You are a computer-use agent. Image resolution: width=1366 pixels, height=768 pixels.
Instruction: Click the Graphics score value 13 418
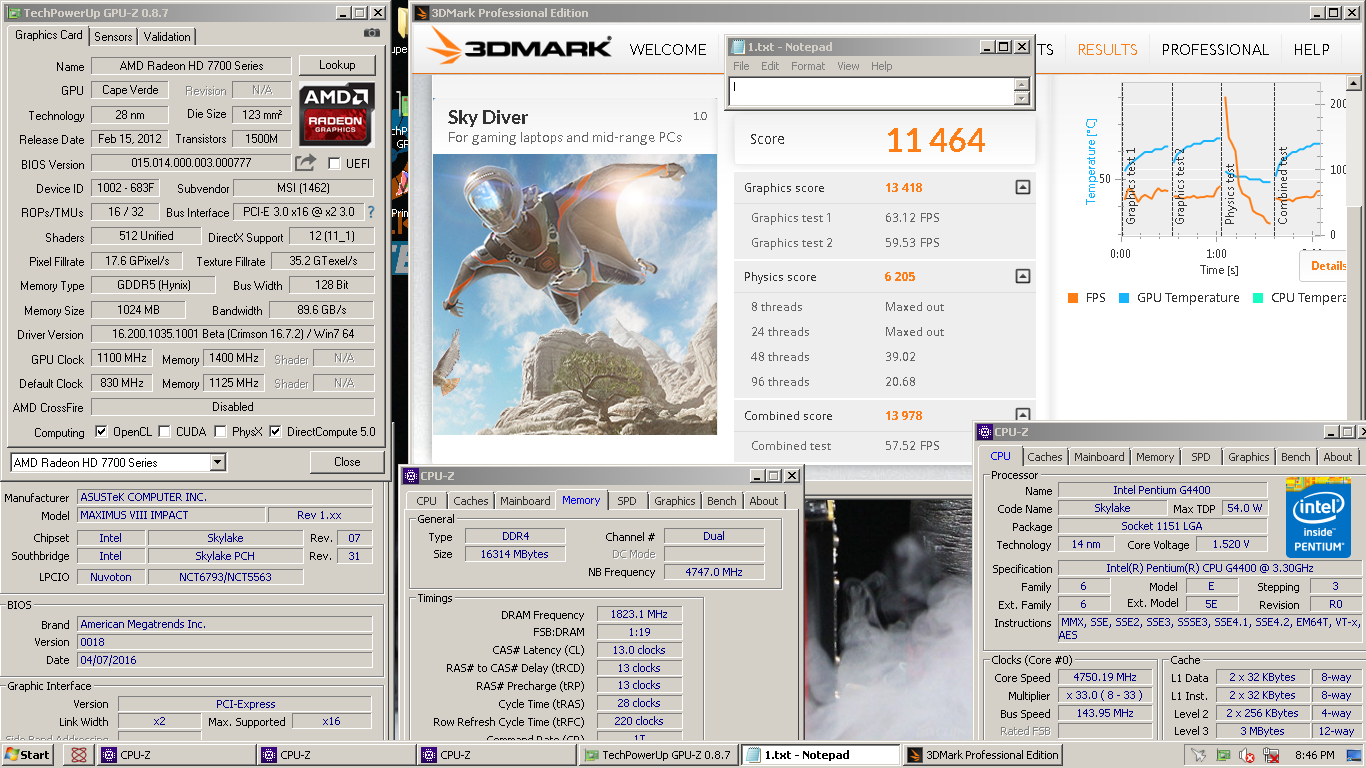click(x=904, y=187)
